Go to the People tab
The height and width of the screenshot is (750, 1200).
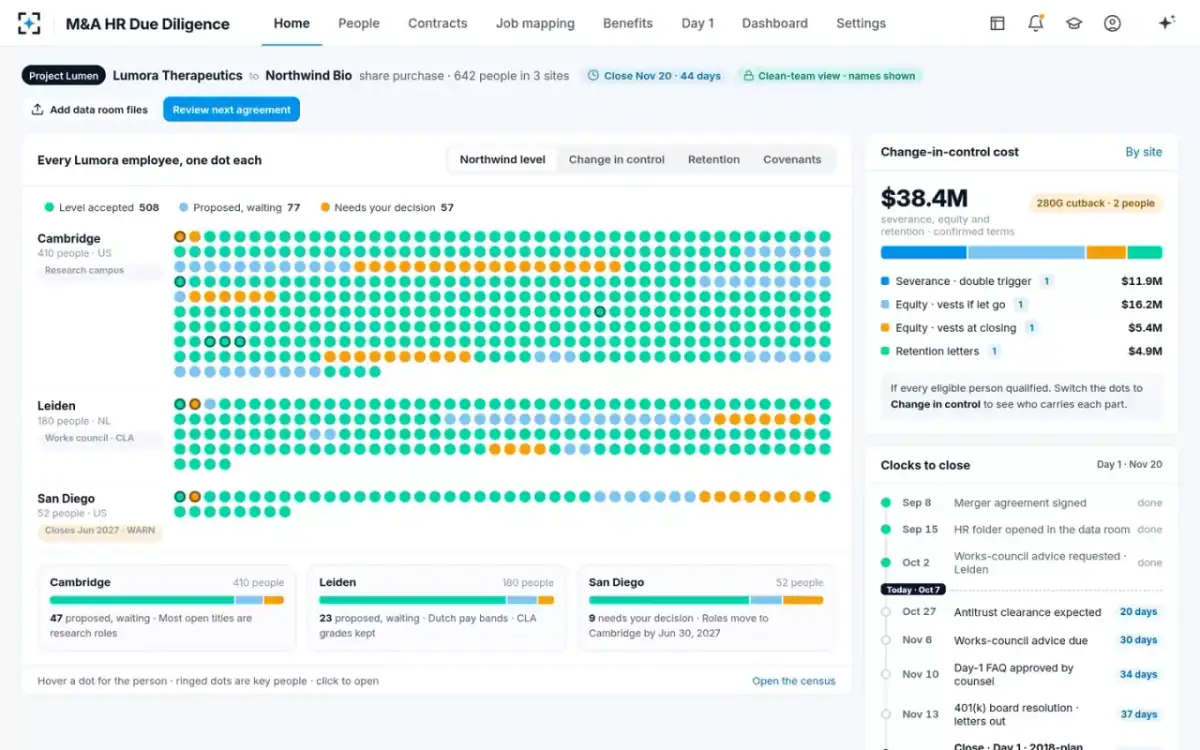[359, 23]
